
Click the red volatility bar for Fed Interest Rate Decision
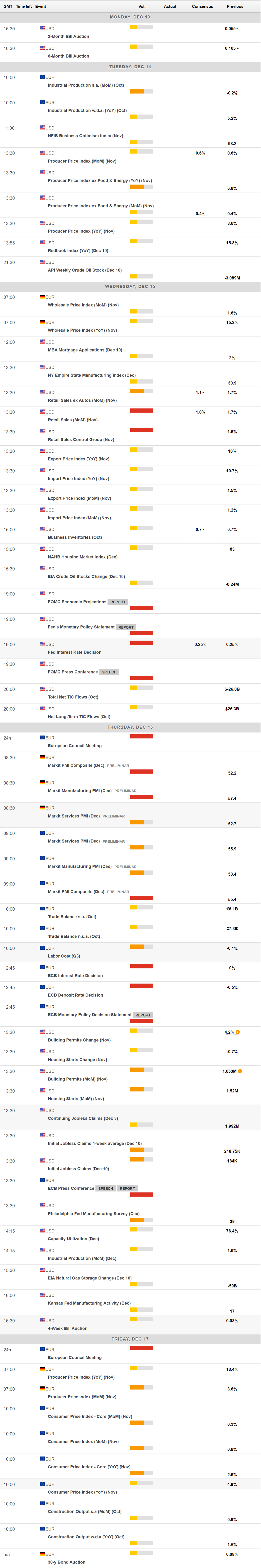pos(141,643)
